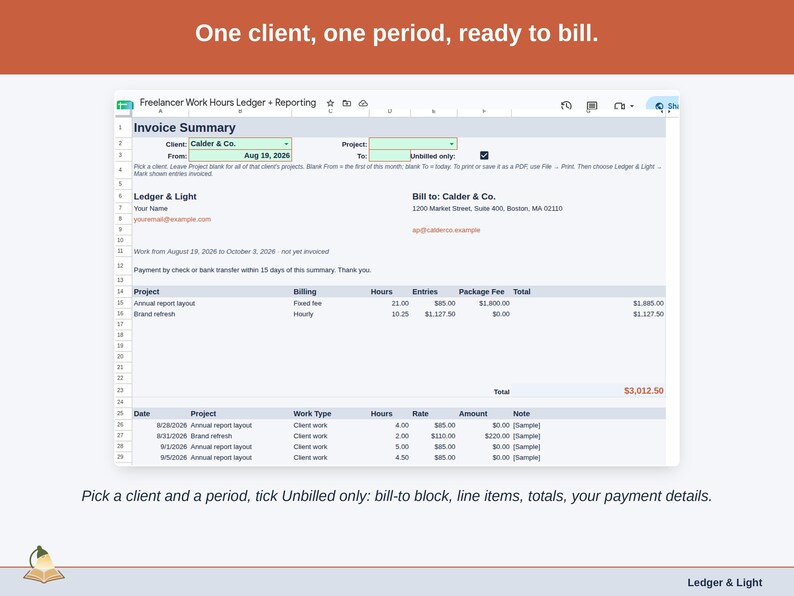
Task: Click the Work from August 19, 2026 line
Action: pos(231,251)
